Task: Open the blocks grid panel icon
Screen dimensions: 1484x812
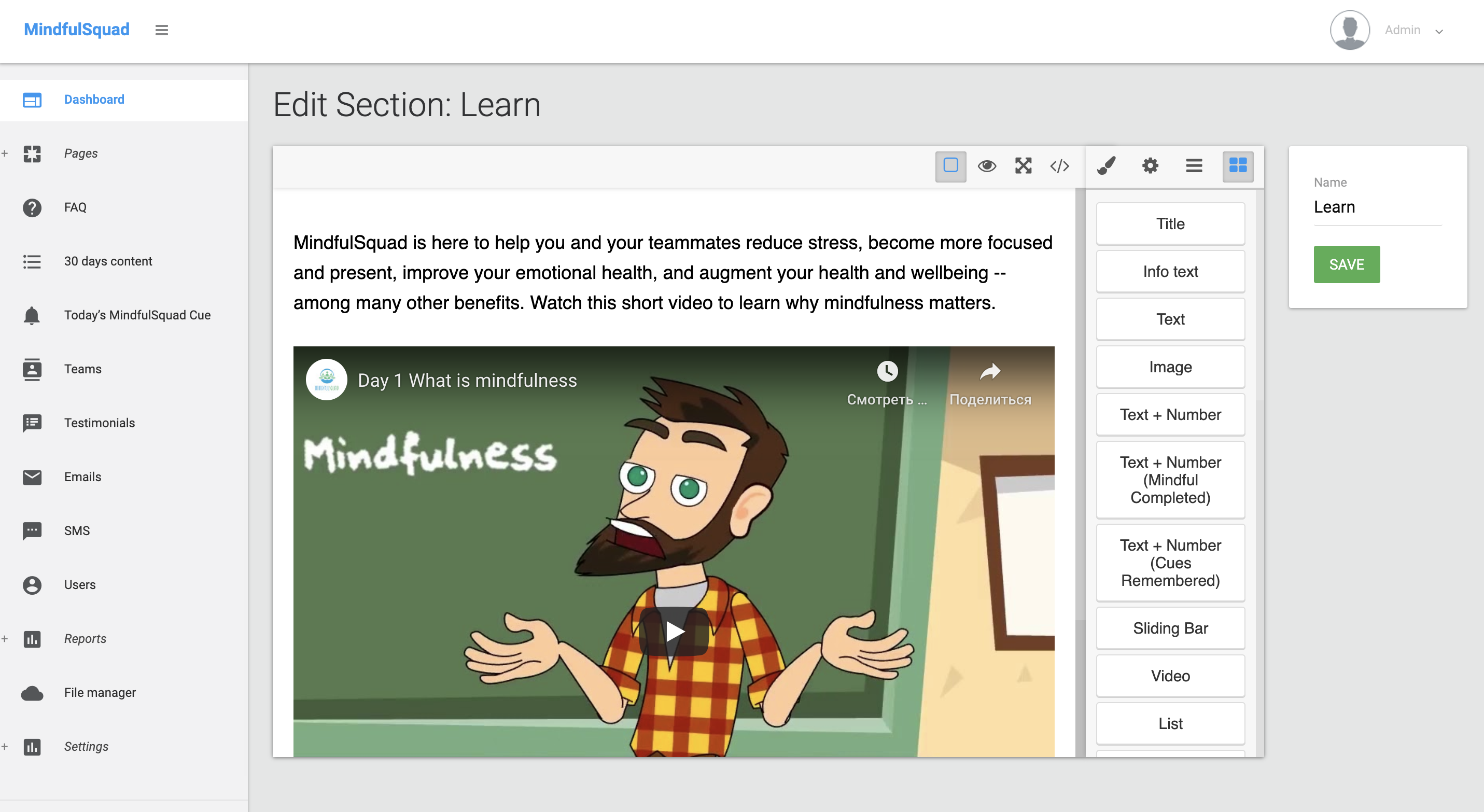Action: click(1237, 166)
